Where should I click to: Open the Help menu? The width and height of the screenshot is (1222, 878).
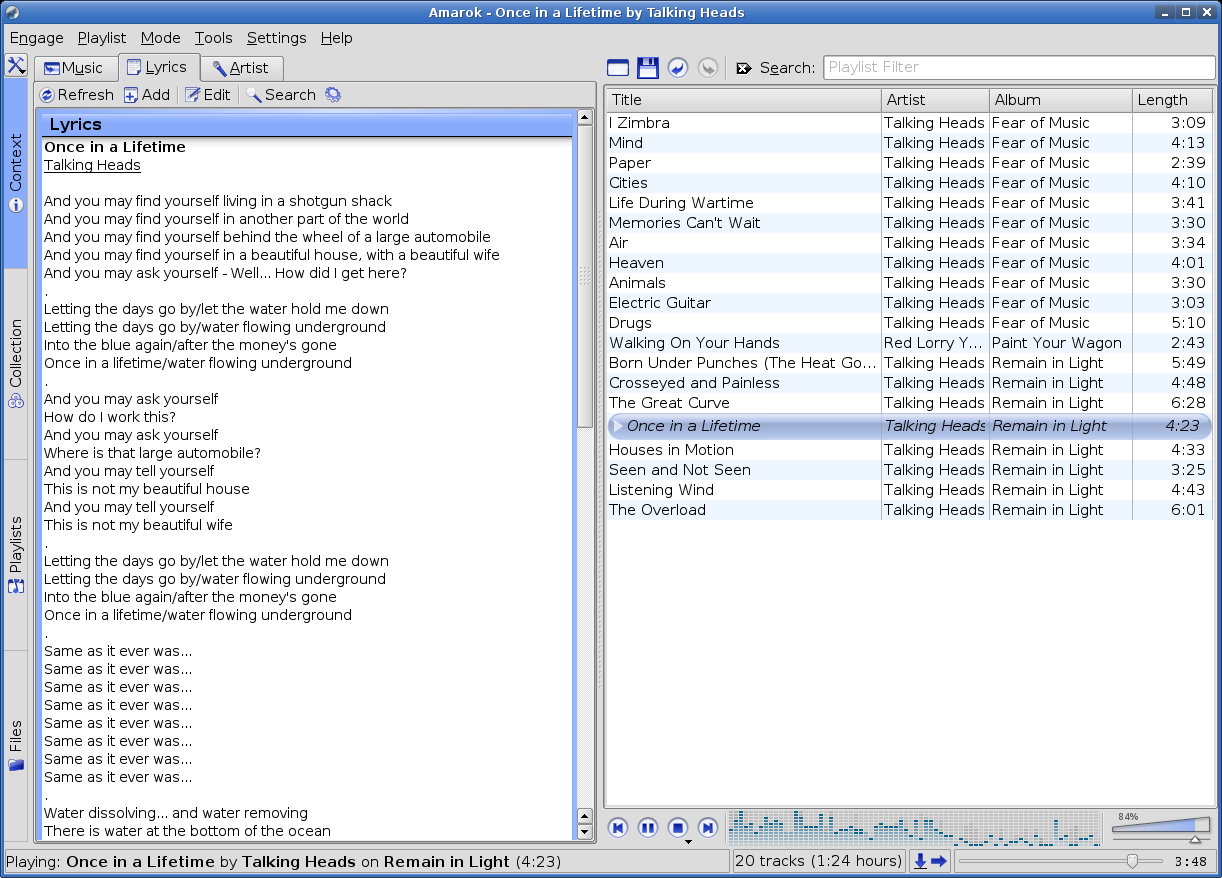(x=336, y=38)
